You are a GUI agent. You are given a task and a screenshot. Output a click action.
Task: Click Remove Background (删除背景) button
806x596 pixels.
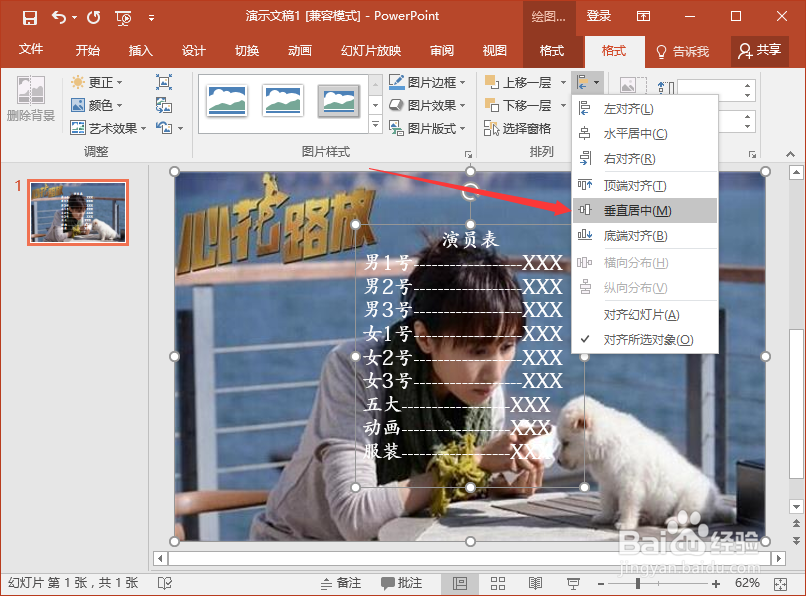pyautogui.click(x=31, y=99)
